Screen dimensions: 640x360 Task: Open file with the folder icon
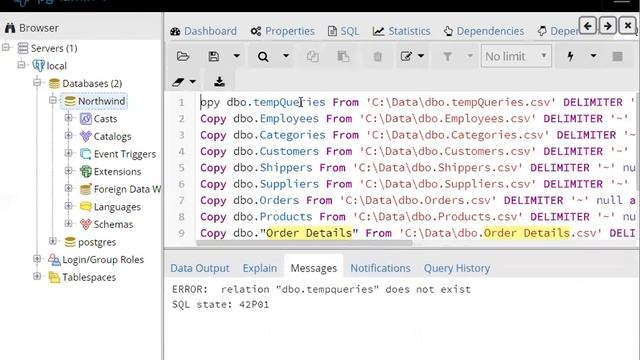[182, 56]
